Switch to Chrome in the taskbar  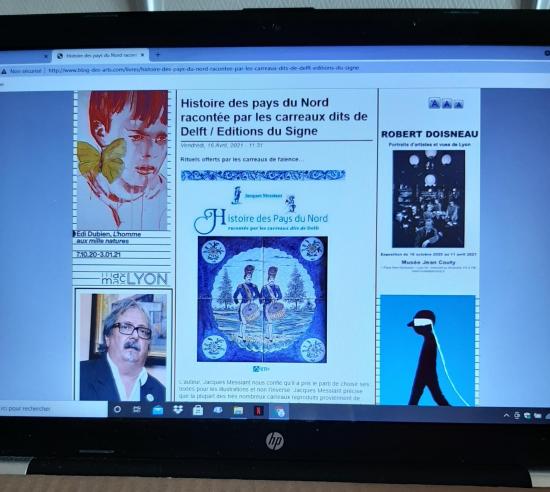[279, 411]
